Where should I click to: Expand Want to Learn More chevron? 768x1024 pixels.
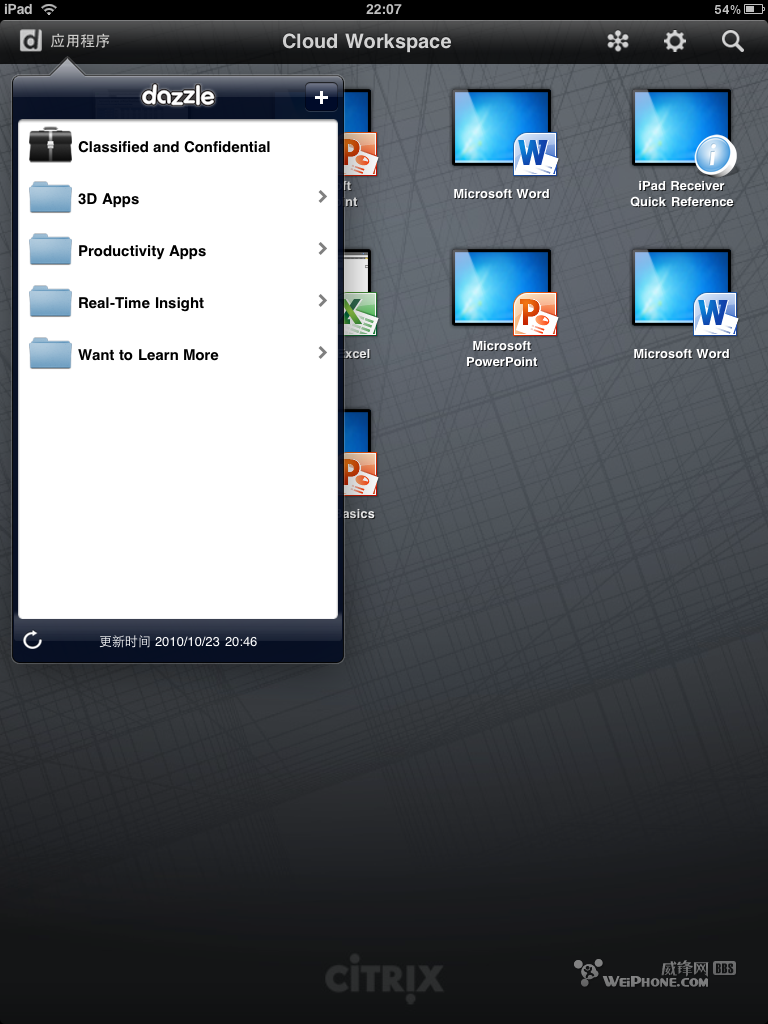click(322, 353)
